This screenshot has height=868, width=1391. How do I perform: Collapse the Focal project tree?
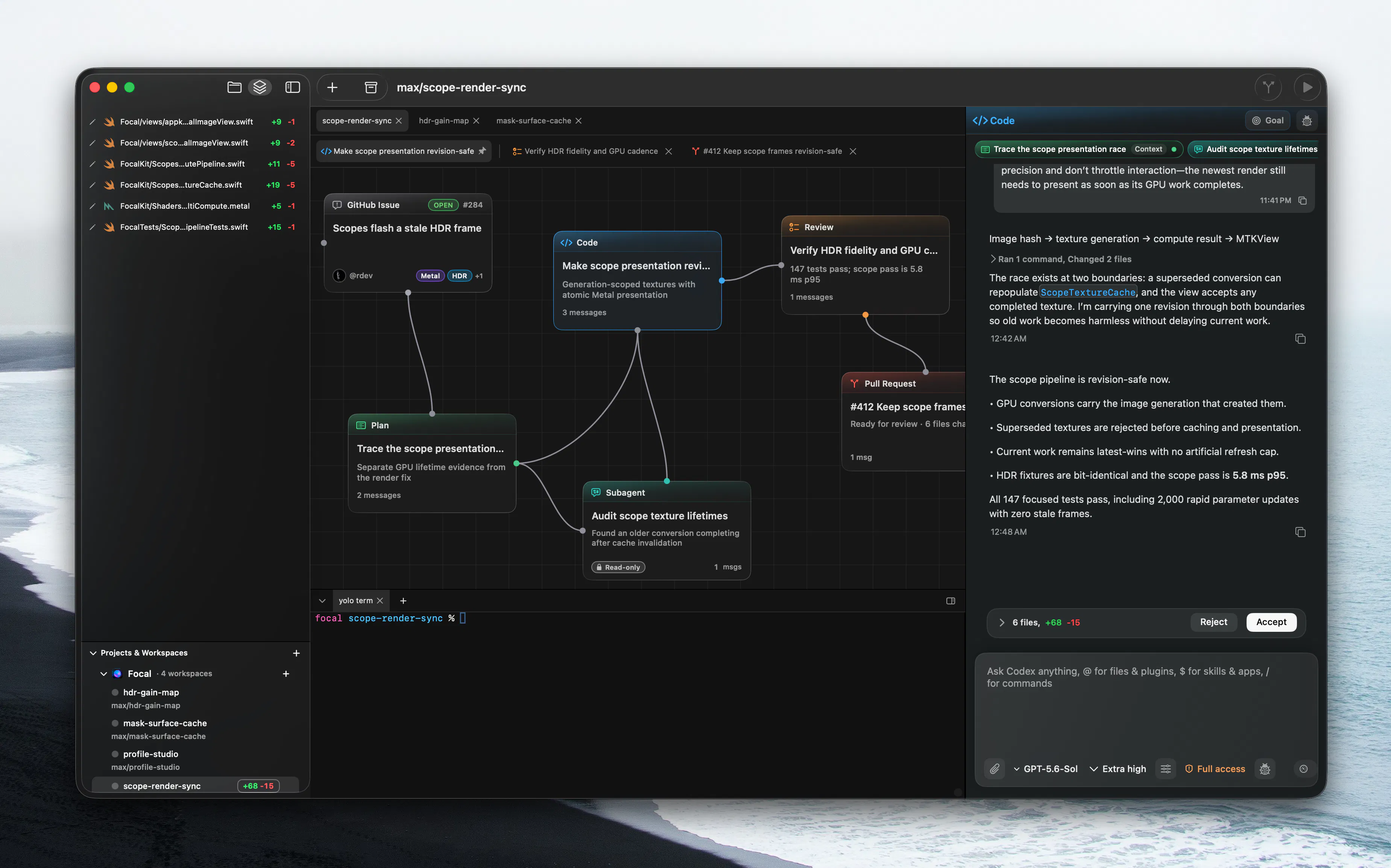pyautogui.click(x=103, y=674)
